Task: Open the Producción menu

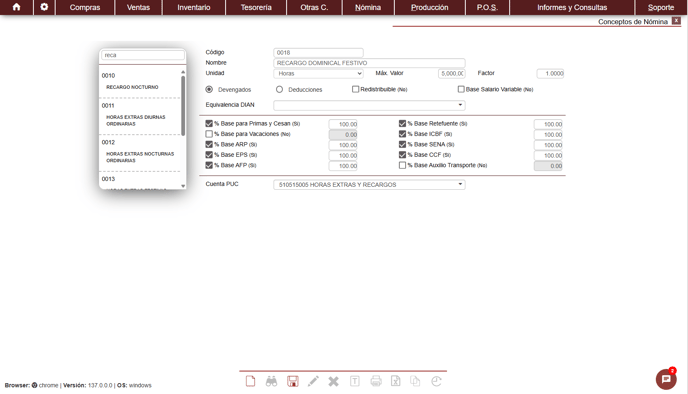Action: tap(430, 7)
